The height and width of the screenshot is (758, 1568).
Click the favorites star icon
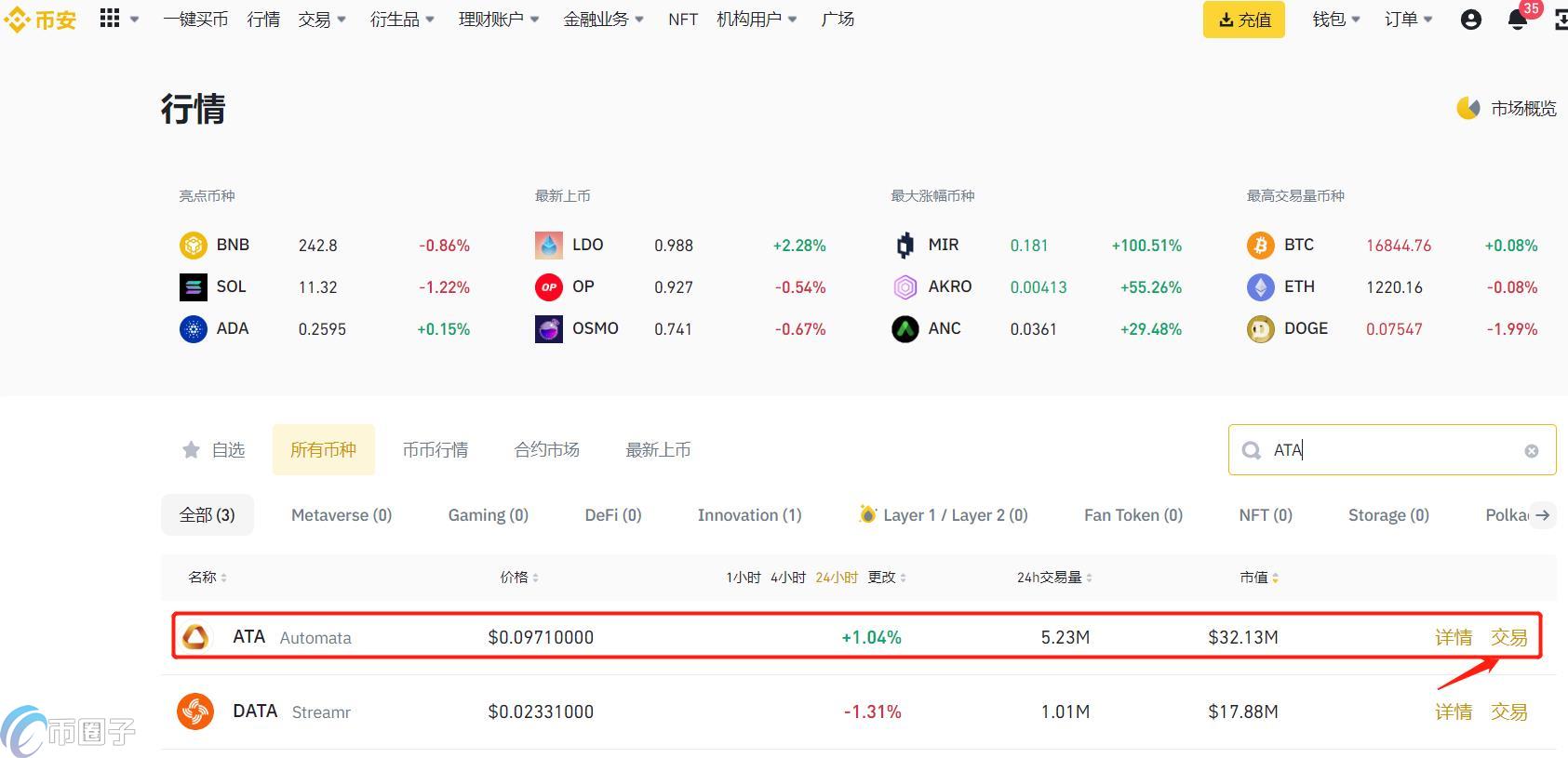191,450
